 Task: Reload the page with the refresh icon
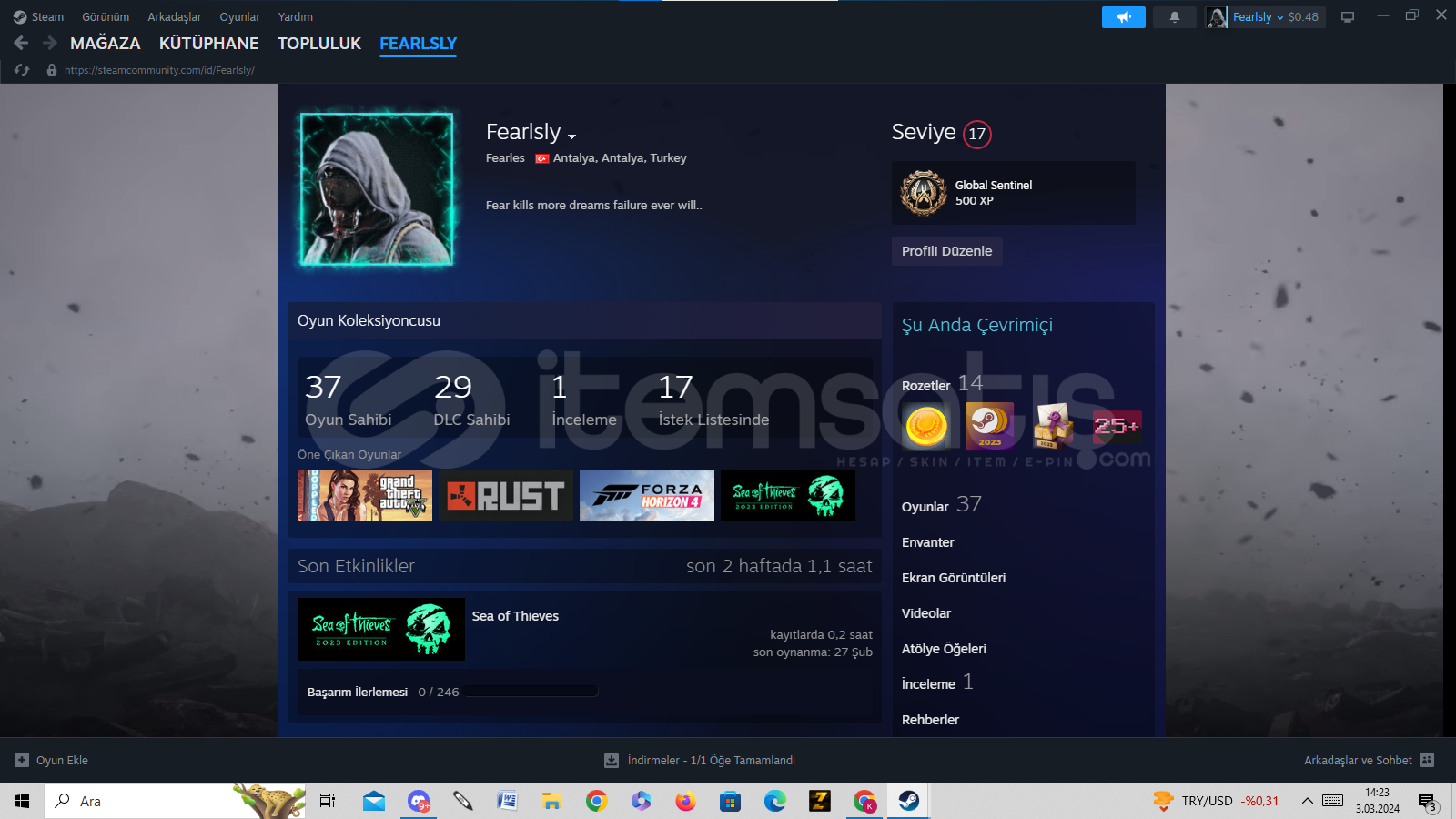pos(22,70)
